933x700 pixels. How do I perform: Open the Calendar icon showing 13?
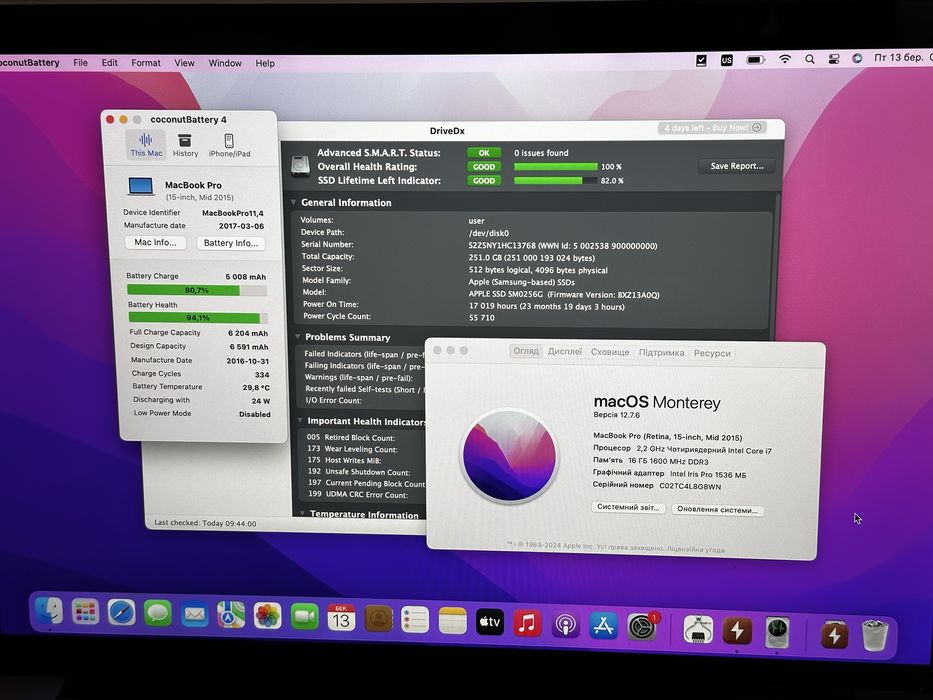pos(341,618)
